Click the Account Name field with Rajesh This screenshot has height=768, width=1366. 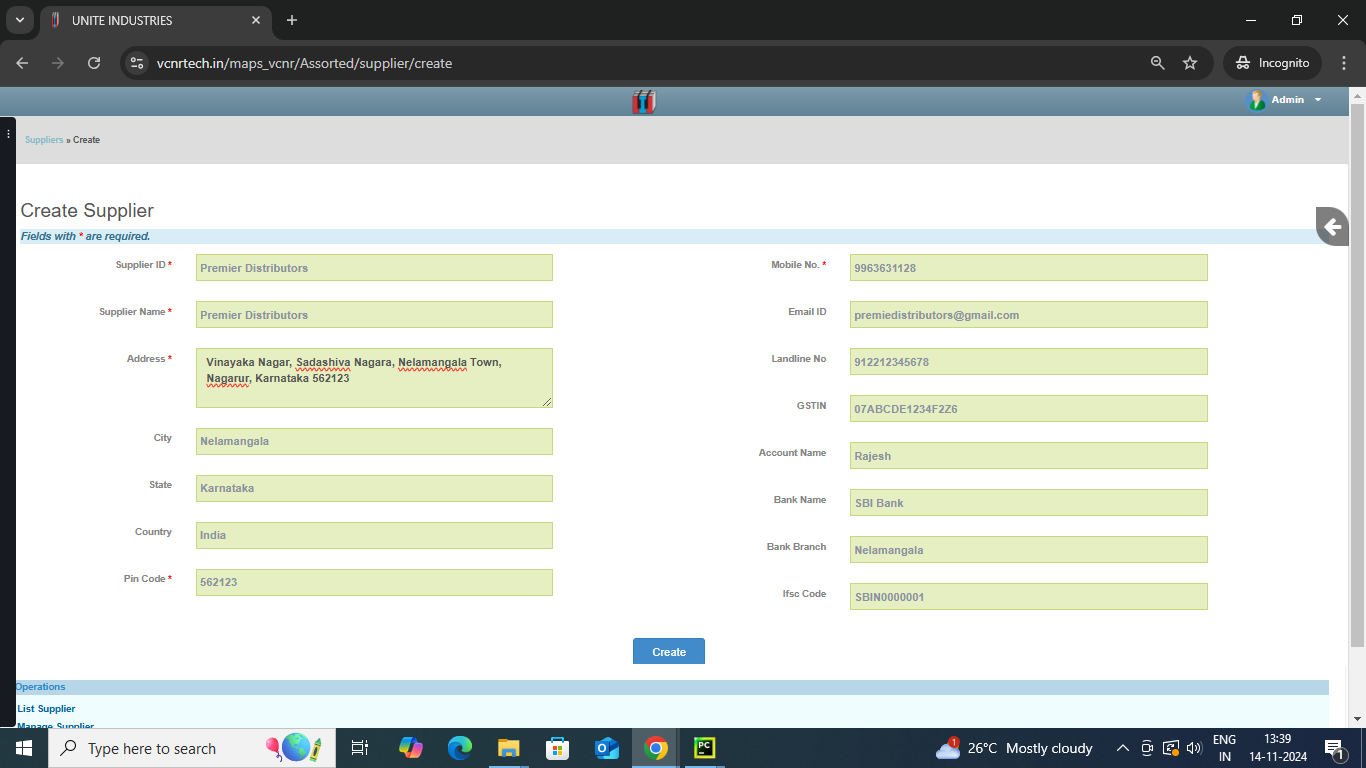point(1029,455)
